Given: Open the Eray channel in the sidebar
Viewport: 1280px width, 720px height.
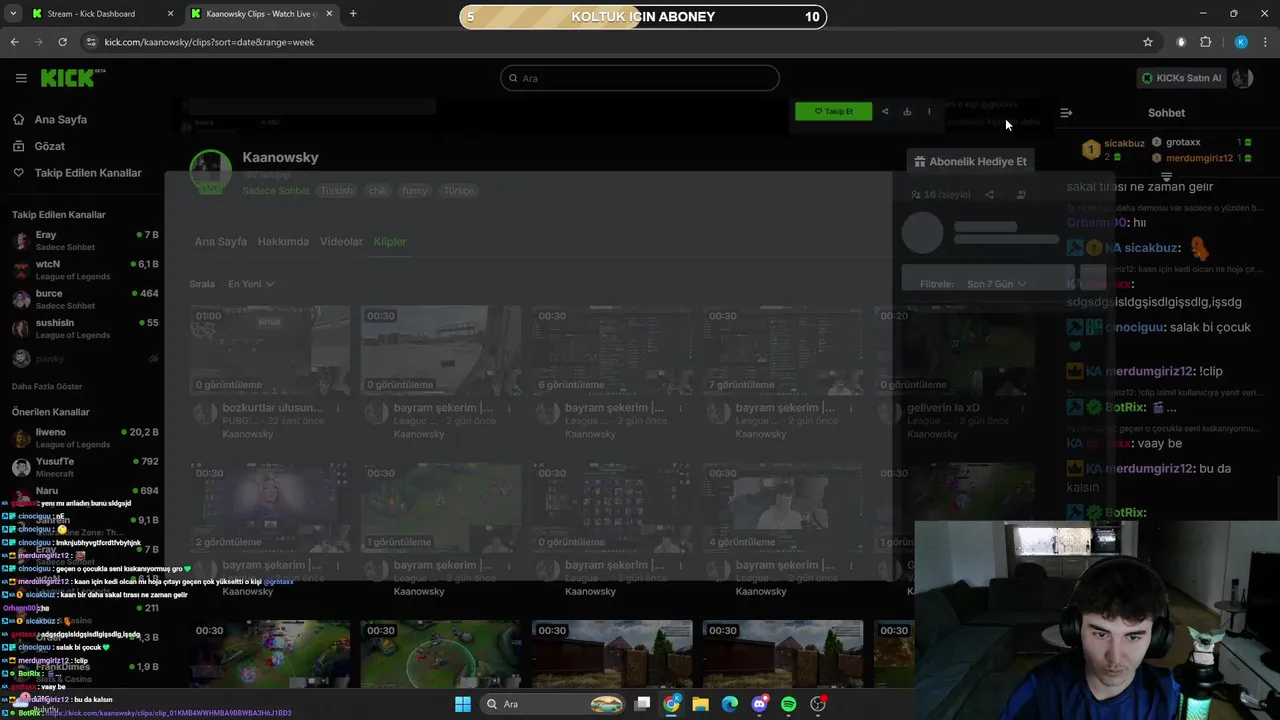Looking at the screenshot, I should [x=85, y=240].
